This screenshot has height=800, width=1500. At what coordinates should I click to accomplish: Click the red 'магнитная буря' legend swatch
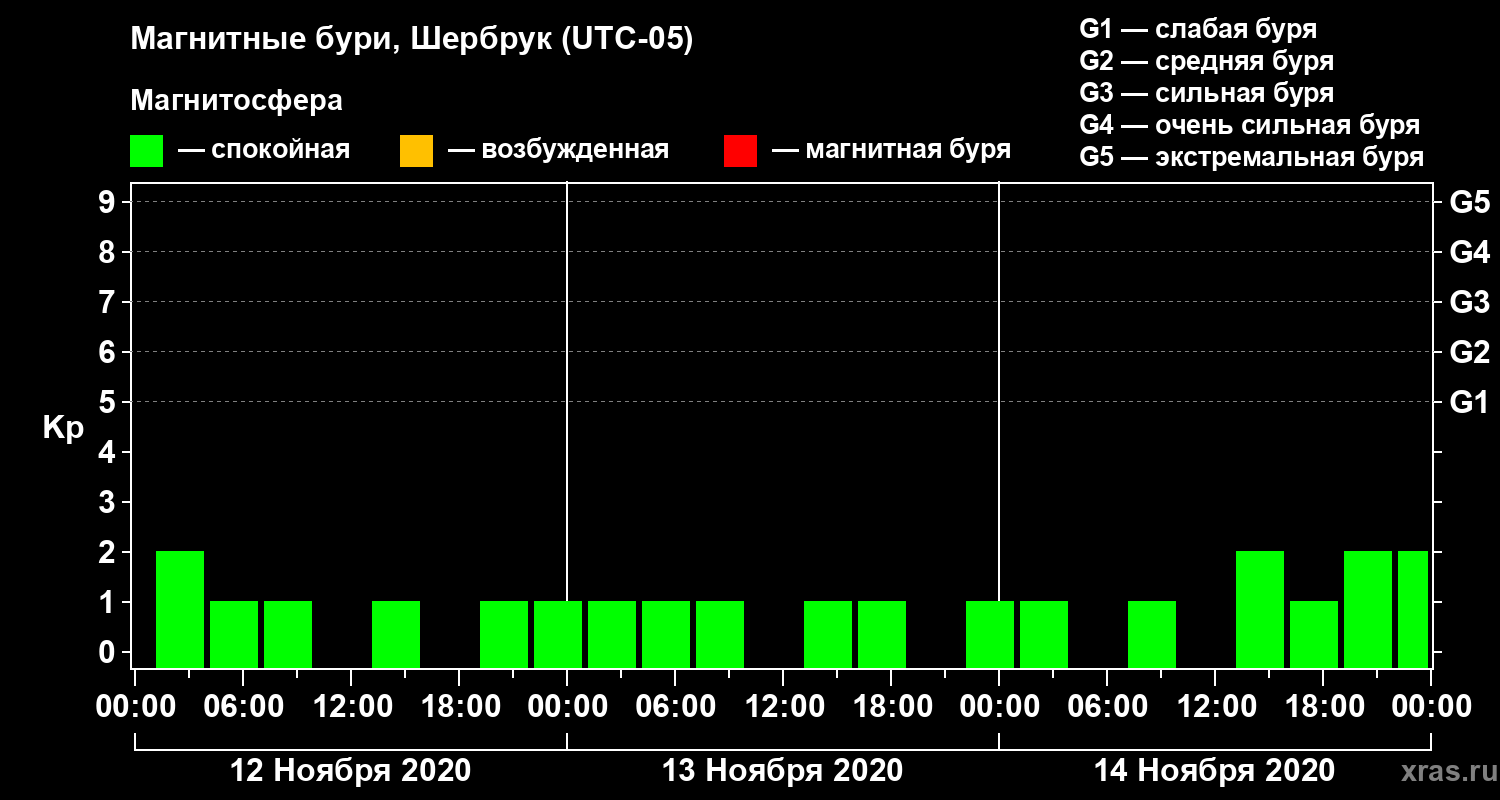point(740,151)
